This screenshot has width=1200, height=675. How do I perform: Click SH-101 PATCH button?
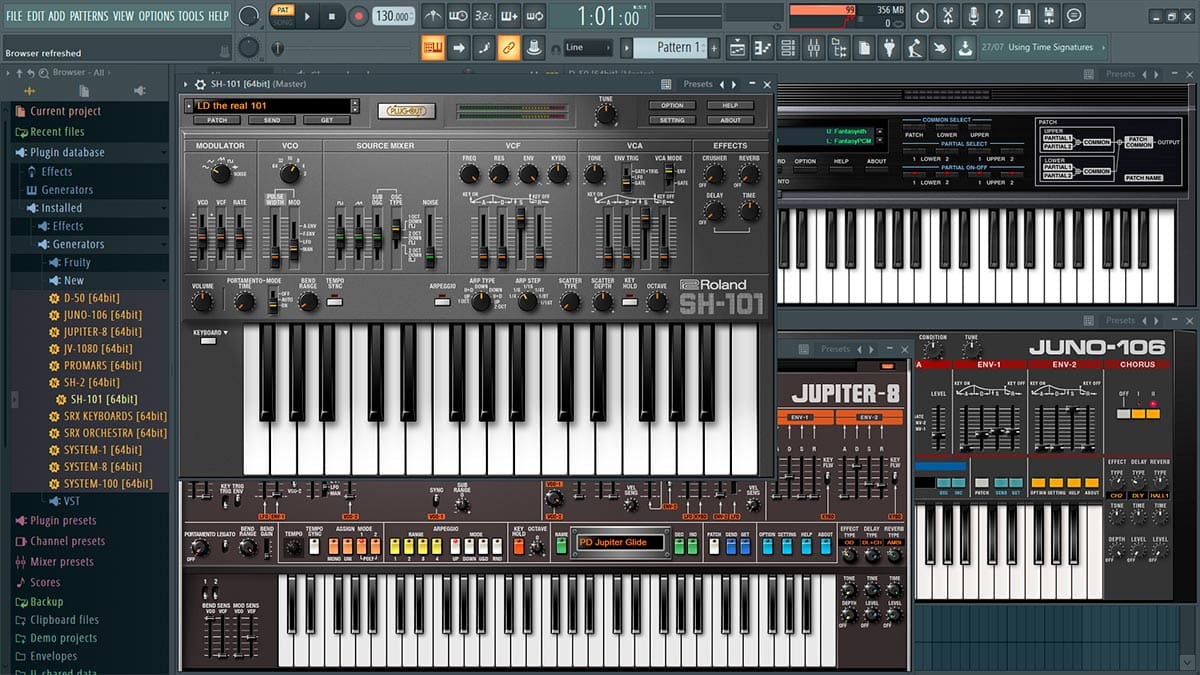(x=217, y=120)
